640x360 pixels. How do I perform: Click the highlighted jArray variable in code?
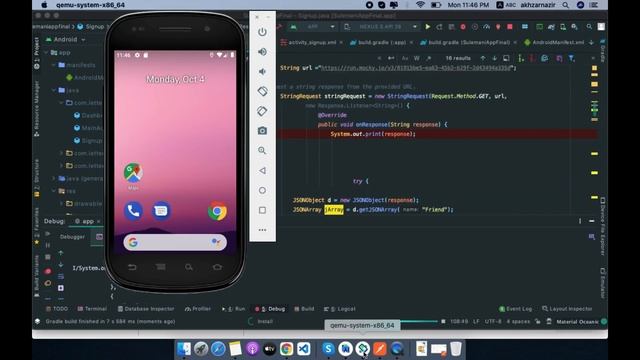coord(334,210)
